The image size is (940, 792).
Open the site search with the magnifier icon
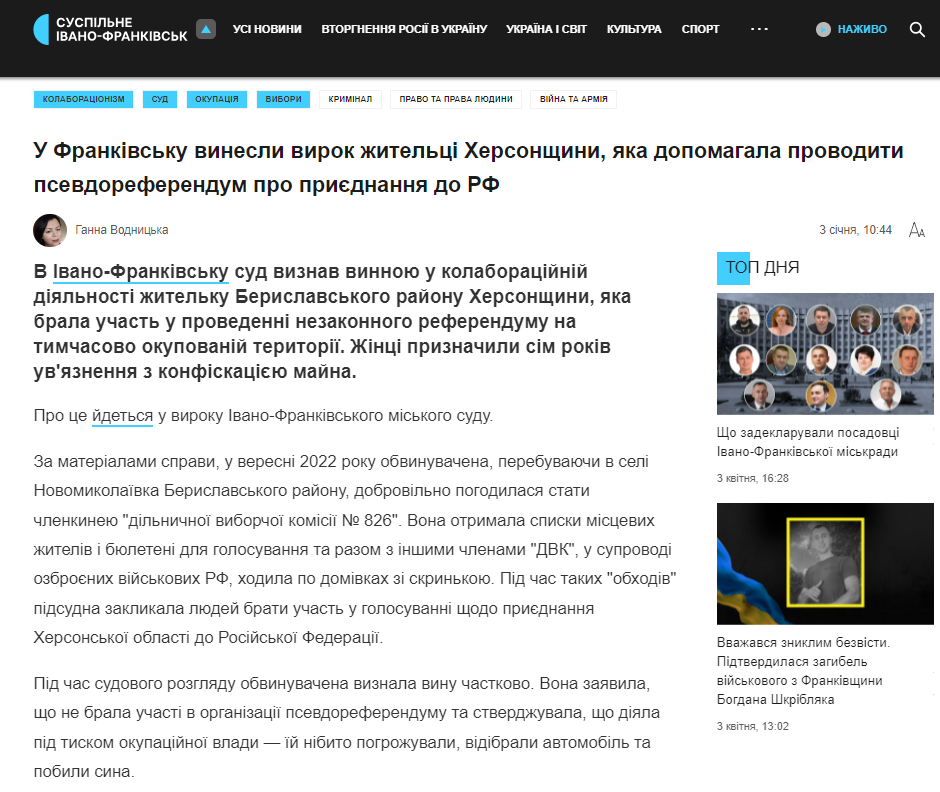point(917,29)
